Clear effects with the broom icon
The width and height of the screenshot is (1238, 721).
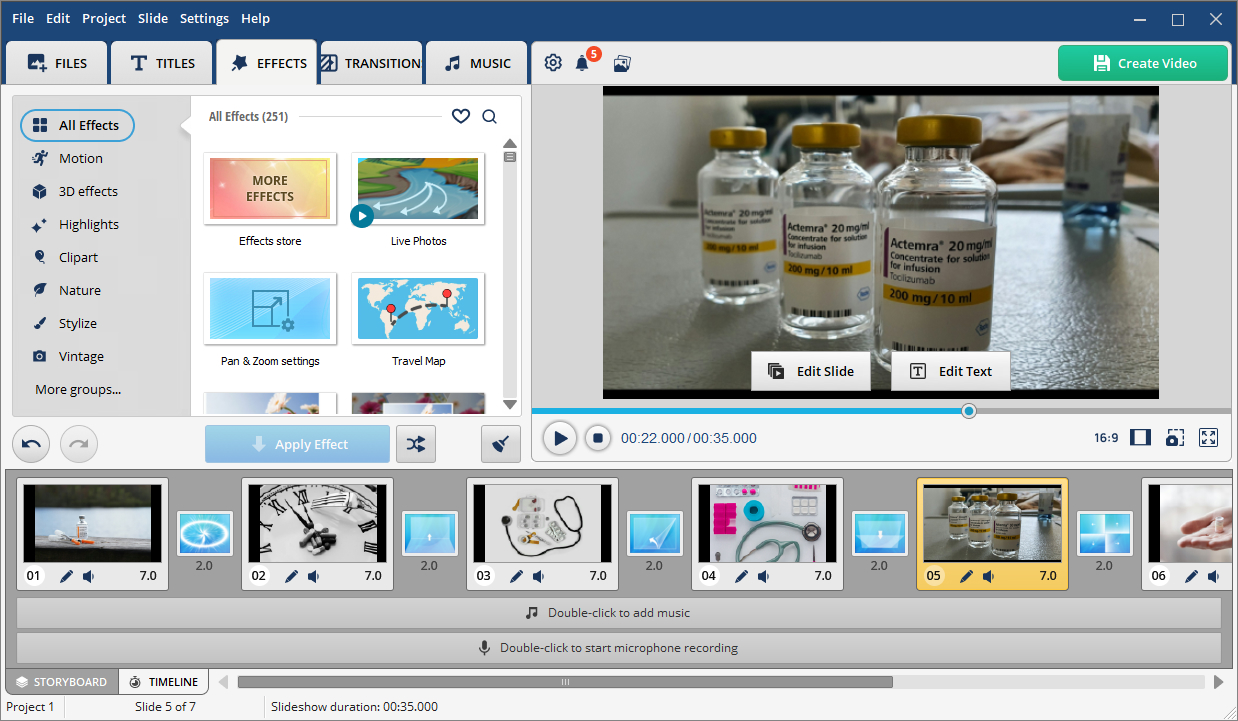[x=501, y=444]
